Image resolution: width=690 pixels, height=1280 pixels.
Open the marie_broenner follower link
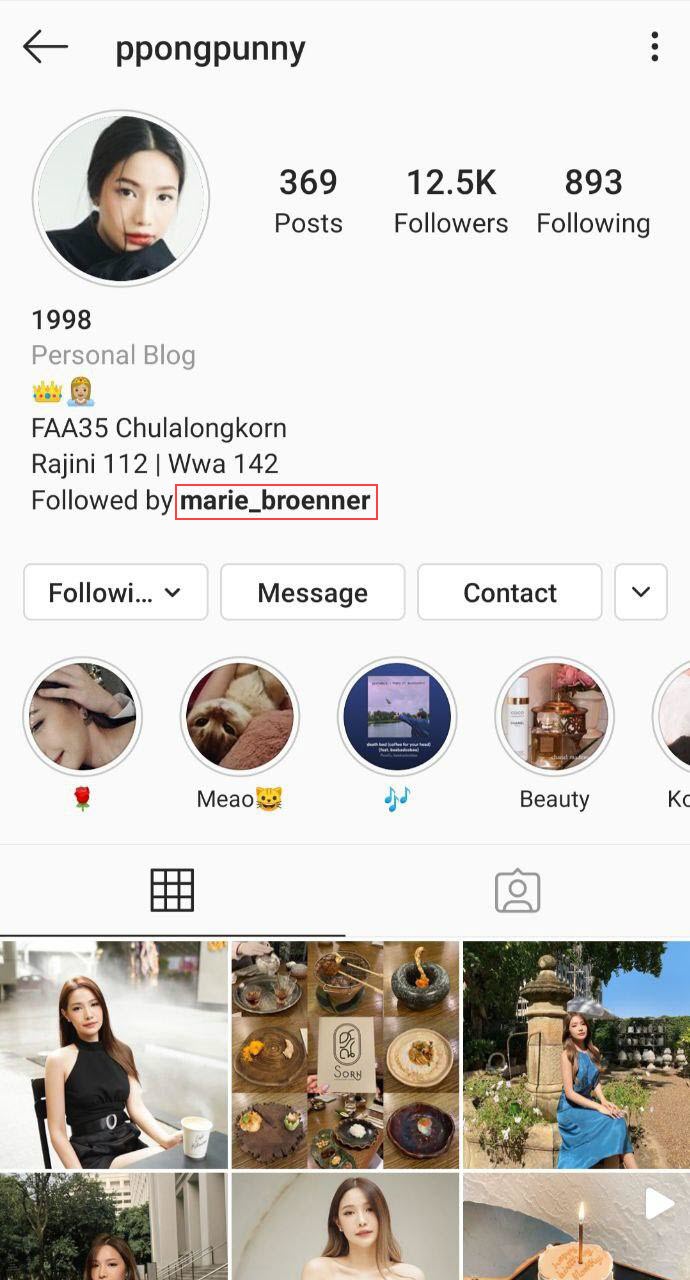(x=276, y=500)
